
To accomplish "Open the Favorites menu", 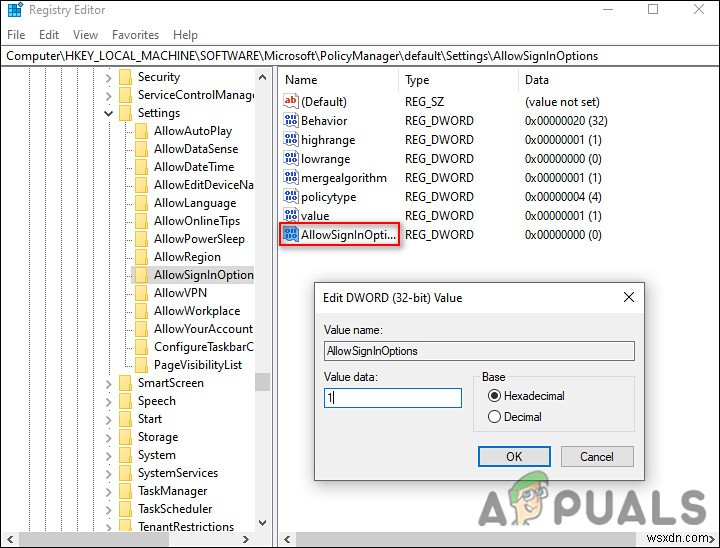I will tap(135, 35).
